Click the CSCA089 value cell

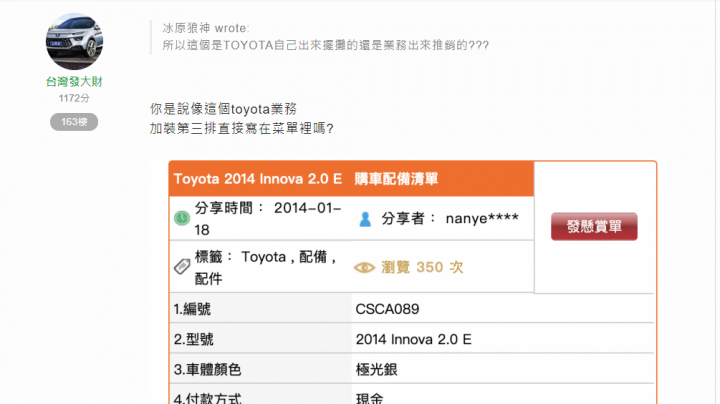click(387, 309)
